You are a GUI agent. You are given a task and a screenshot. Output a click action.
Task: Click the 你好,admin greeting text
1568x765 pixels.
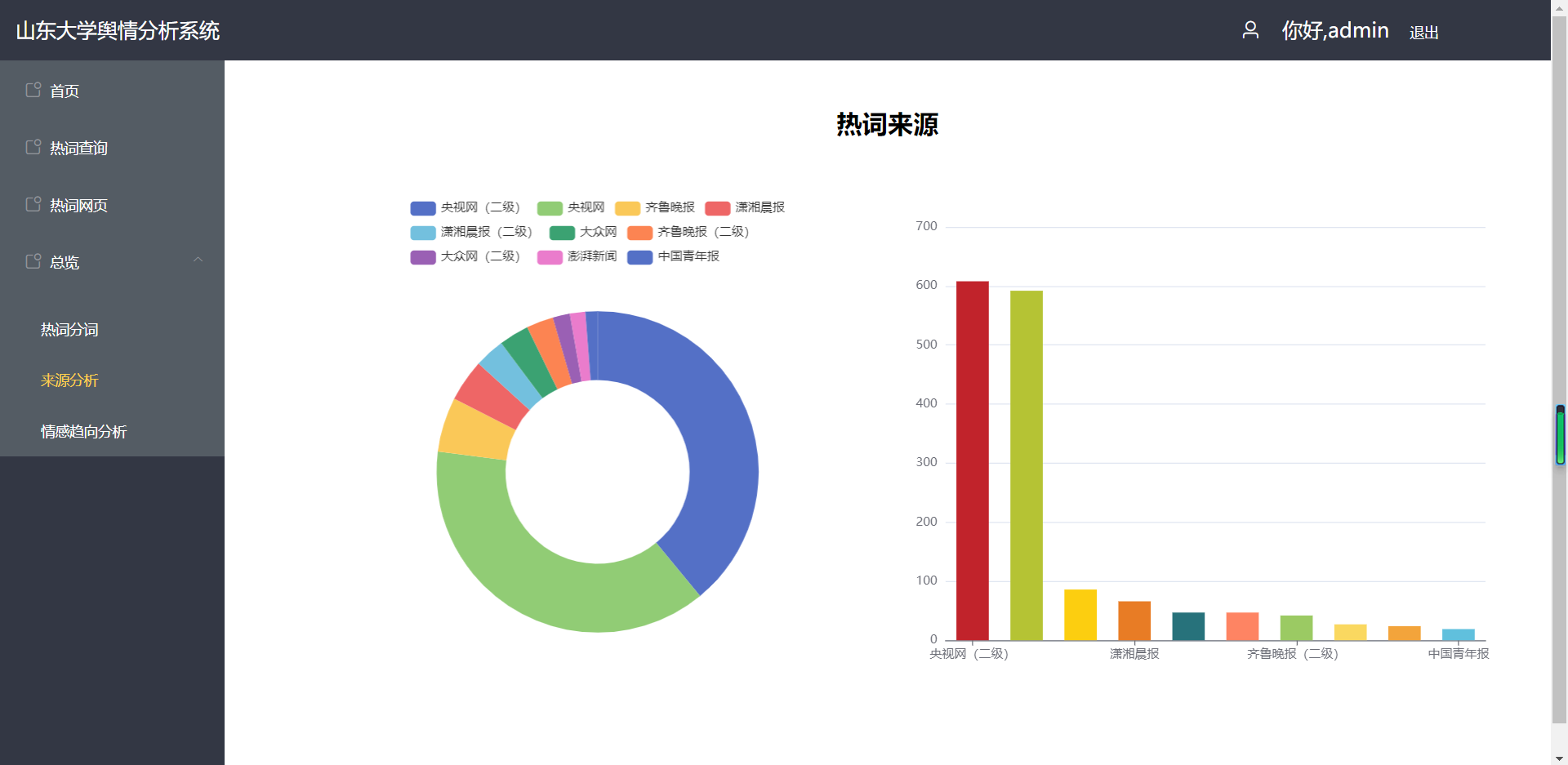tap(1335, 30)
